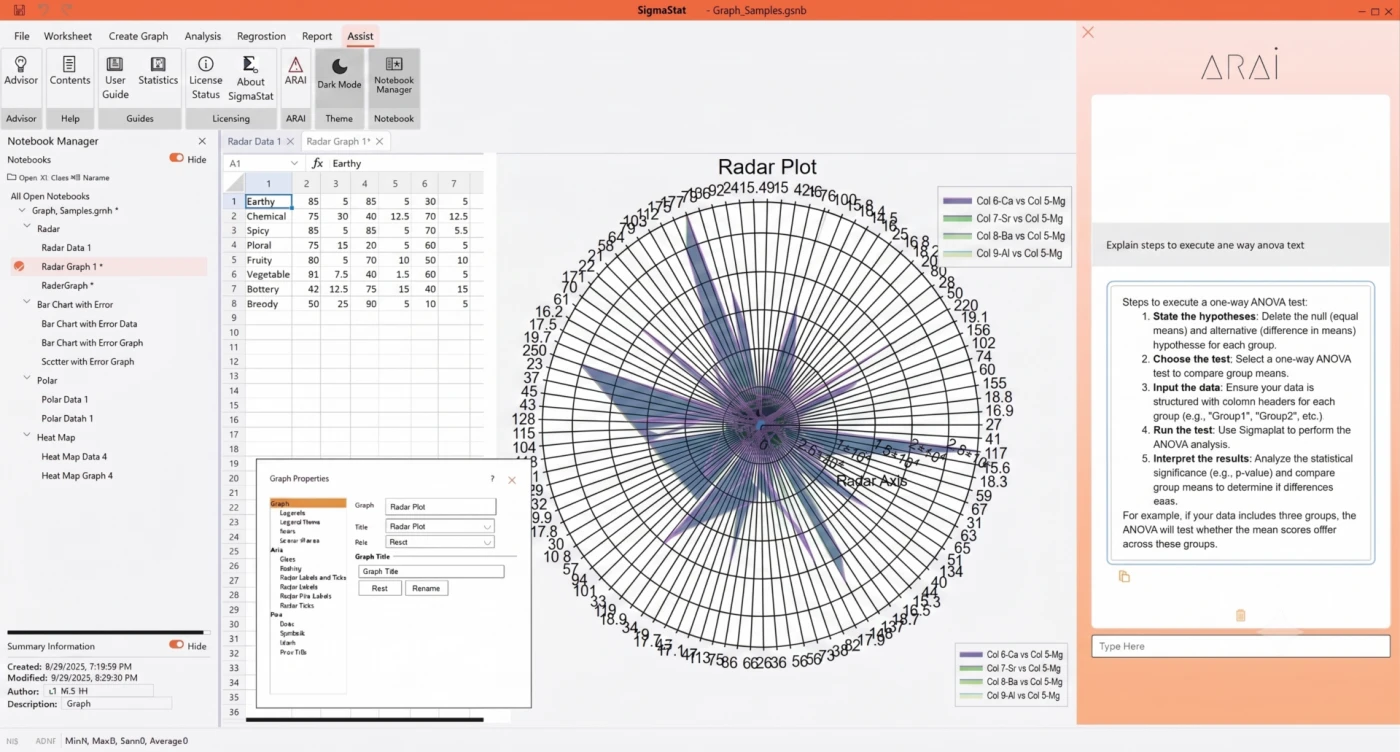Expand the cell reference A1 dropdown

(294, 163)
